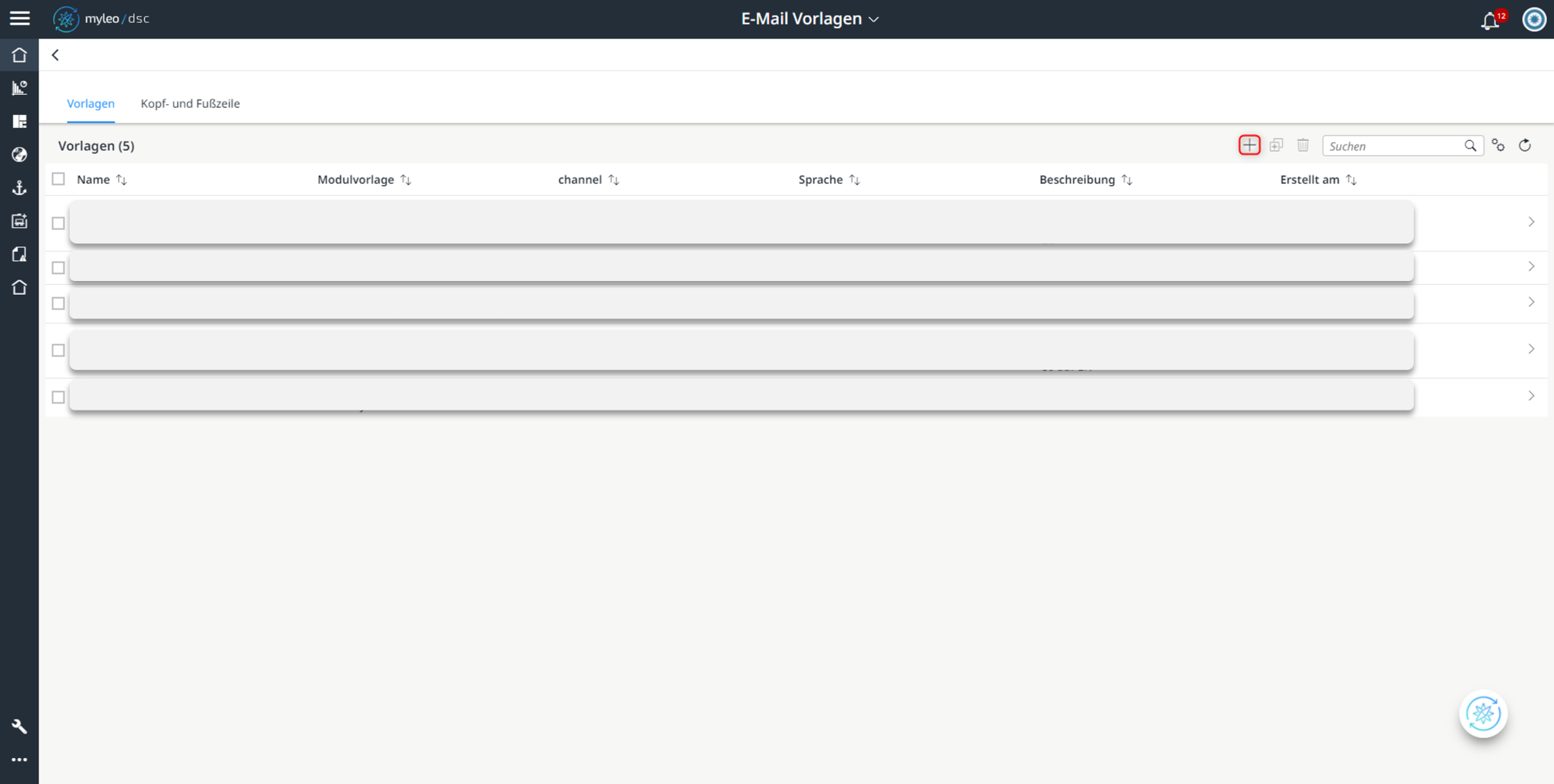The width and height of the screenshot is (1554, 784).
Task: Open third template row via chevron
Action: (x=1531, y=302)
